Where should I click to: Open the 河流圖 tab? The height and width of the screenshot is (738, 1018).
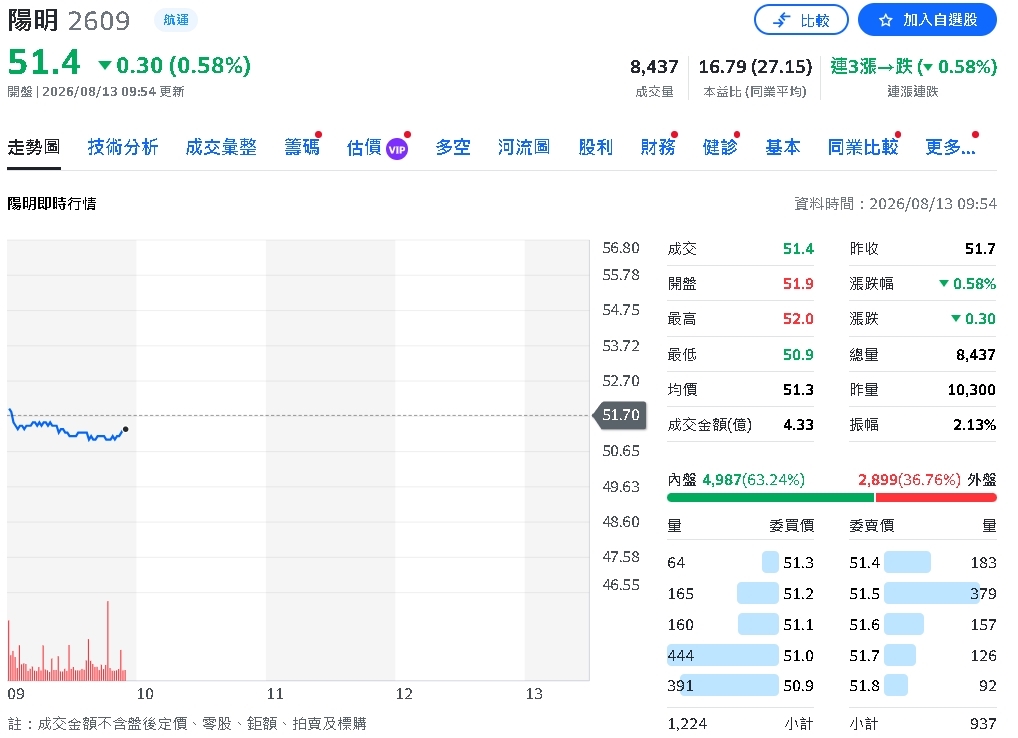tap(523, 147)
